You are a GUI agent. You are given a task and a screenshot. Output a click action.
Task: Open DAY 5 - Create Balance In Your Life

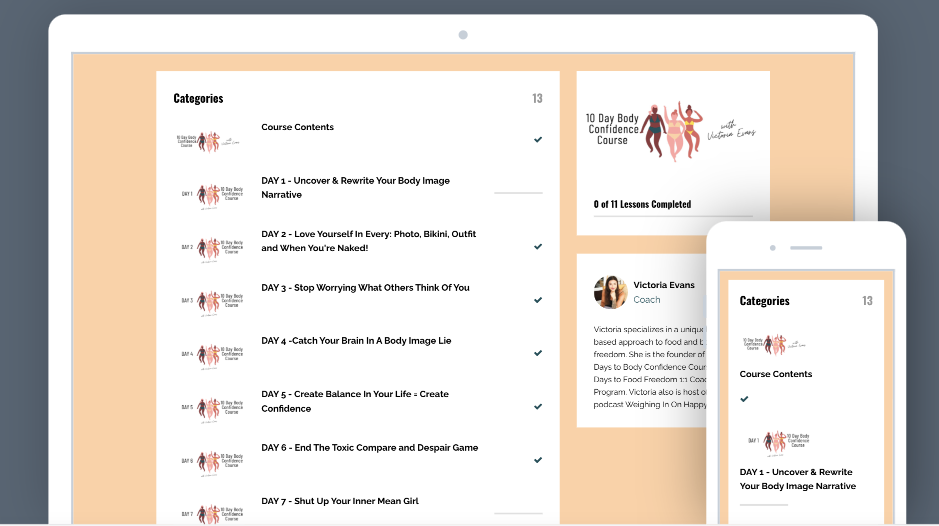(x=355, y=401)
